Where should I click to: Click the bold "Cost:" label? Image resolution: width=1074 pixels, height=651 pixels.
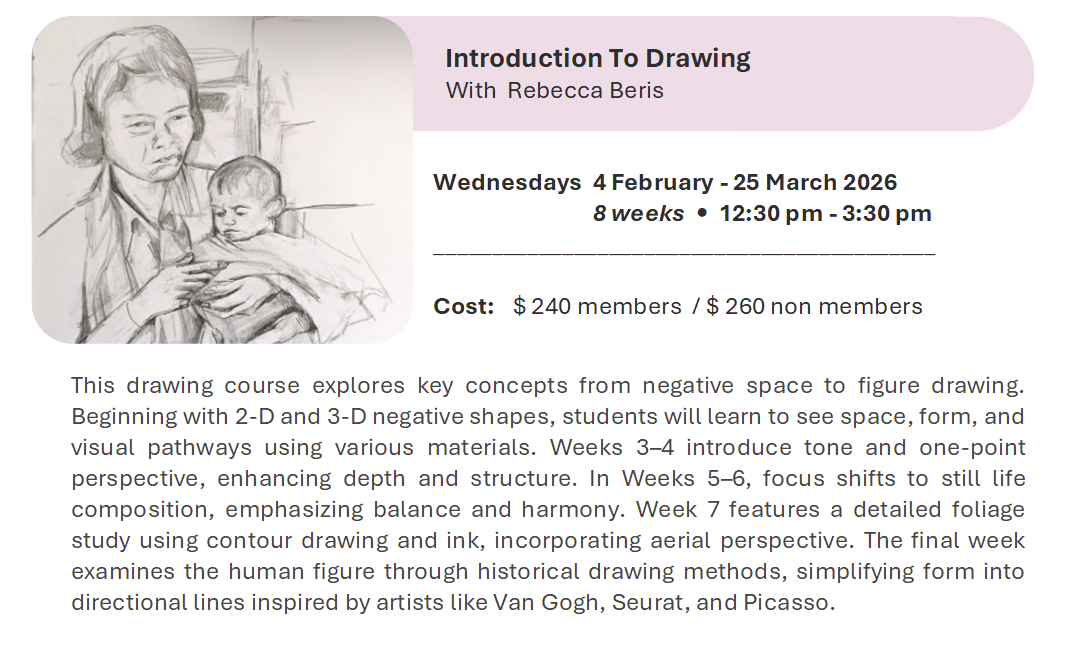[x=464, y=306]
